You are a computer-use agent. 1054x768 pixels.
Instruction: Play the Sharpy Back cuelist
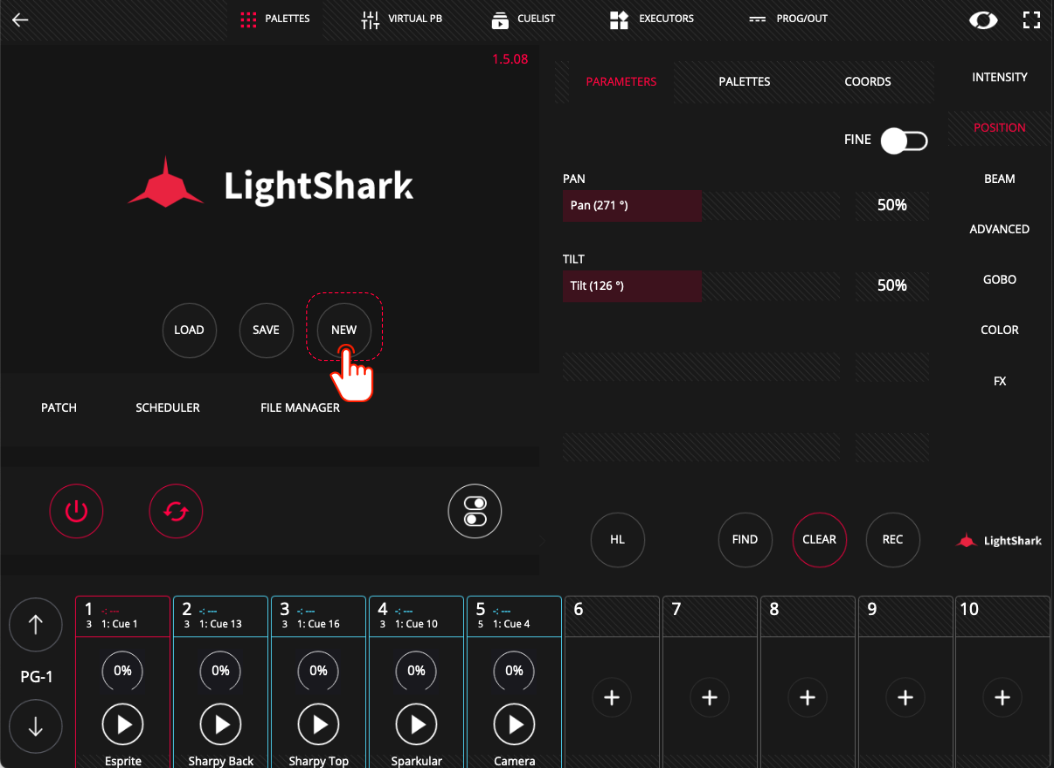220,724
